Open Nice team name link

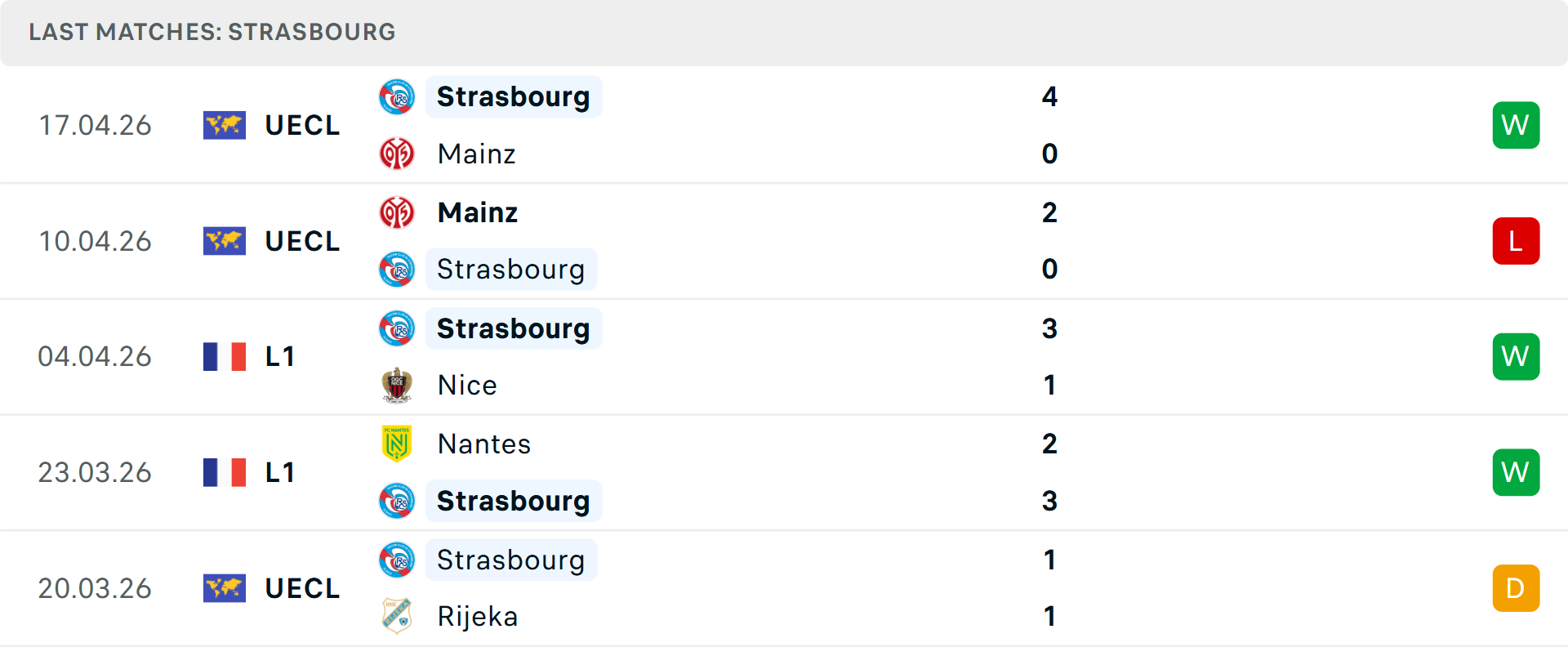(x=467, y=385)
